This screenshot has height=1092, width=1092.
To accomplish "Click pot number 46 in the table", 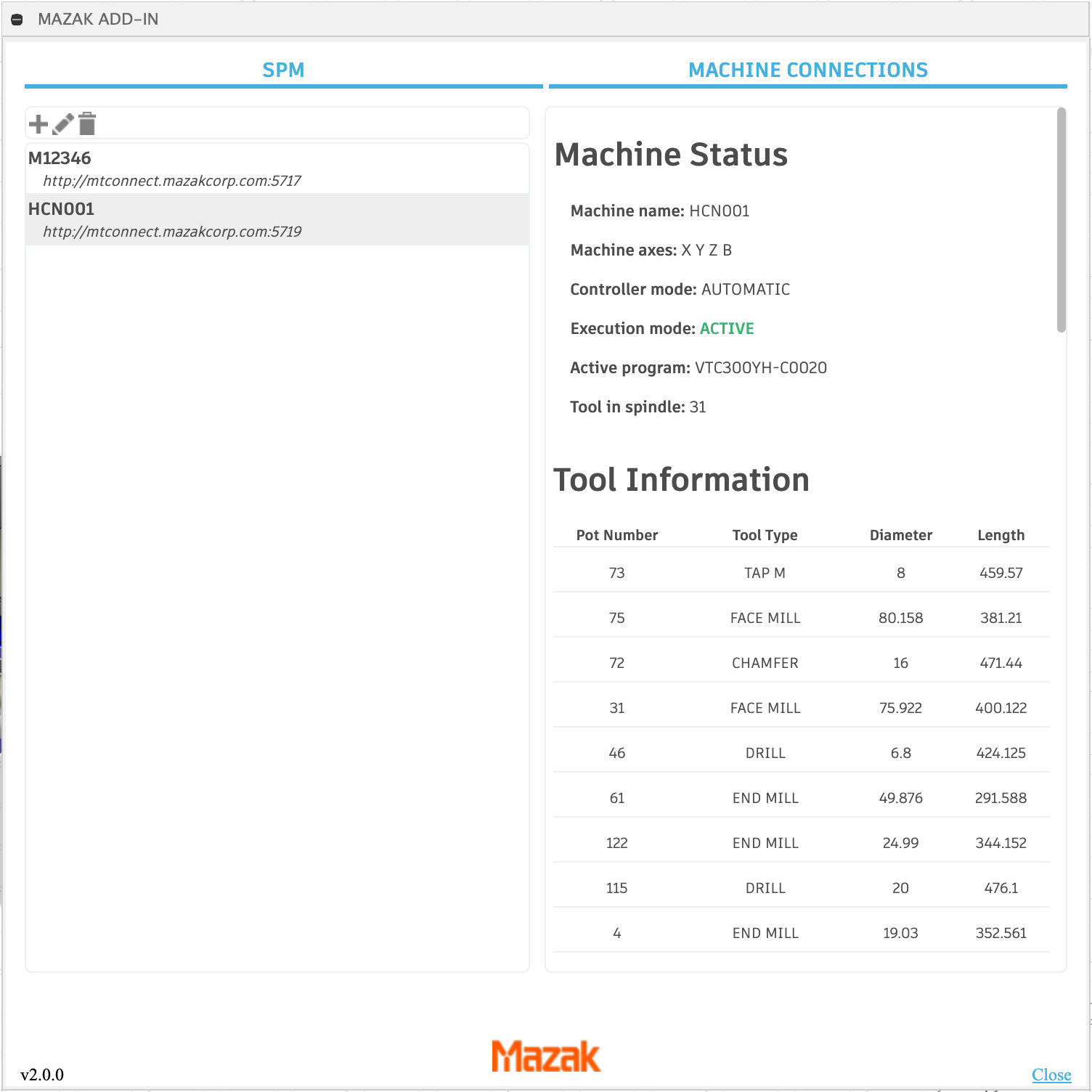I will click(x=617, y=753).
